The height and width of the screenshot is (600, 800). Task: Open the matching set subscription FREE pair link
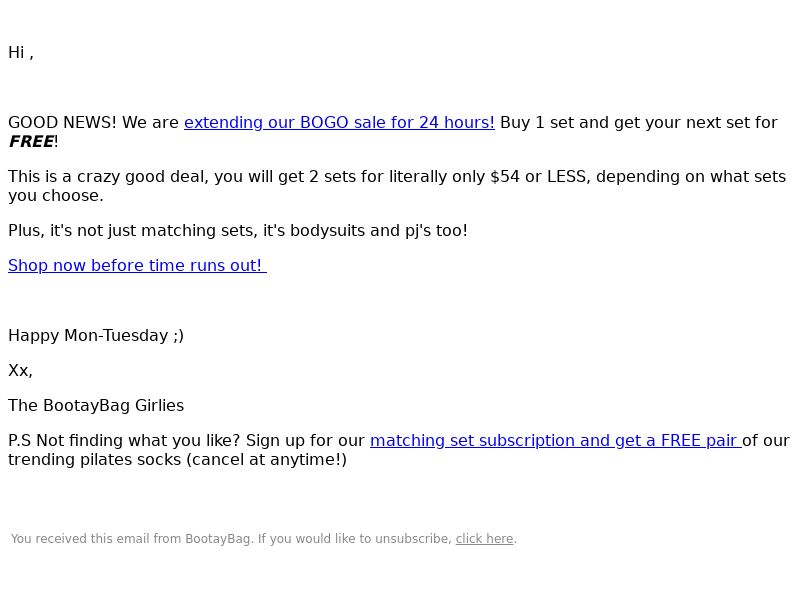point(556,441)
